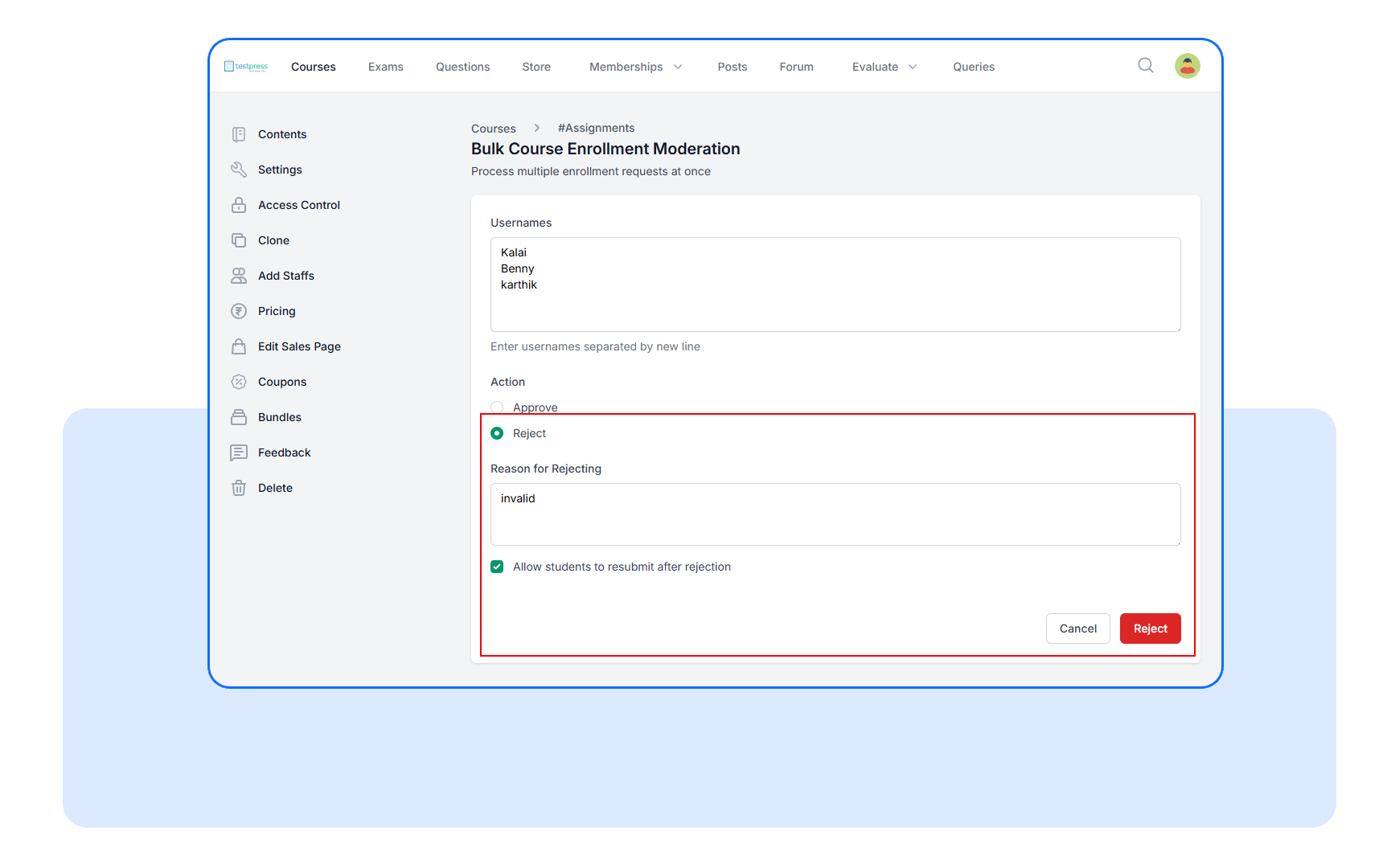The width and height of the screenshot is (1383, 868).
Task: Click the Testpress logo
Action: [246, 67]
